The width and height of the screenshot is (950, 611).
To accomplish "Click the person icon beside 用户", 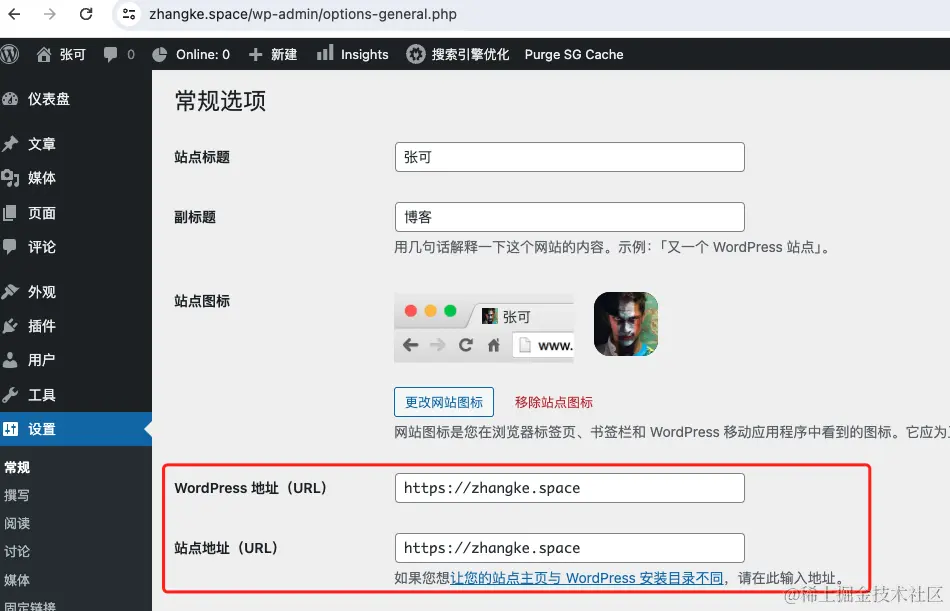I will 10,359.
